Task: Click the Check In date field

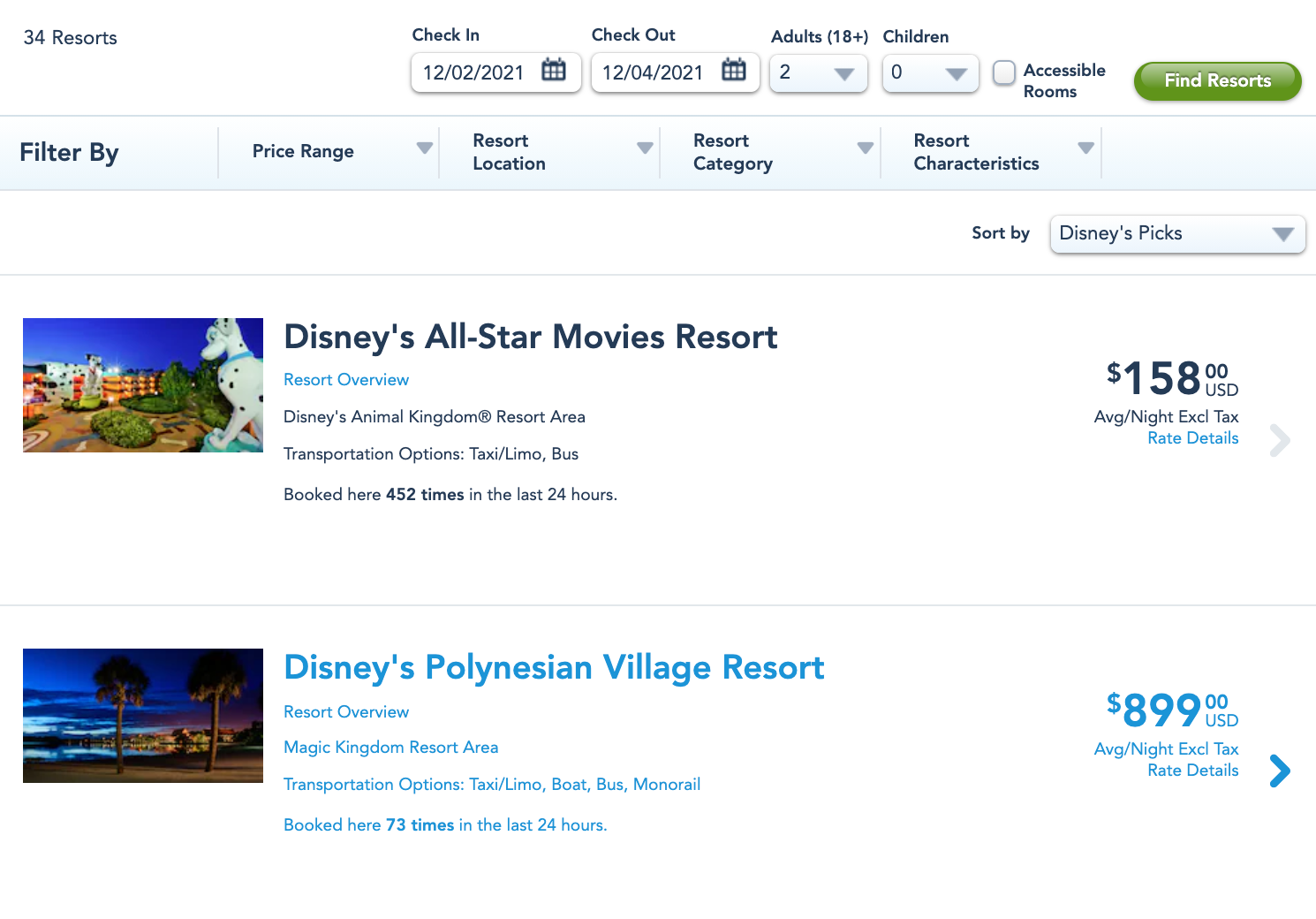Action: point(474,72)
